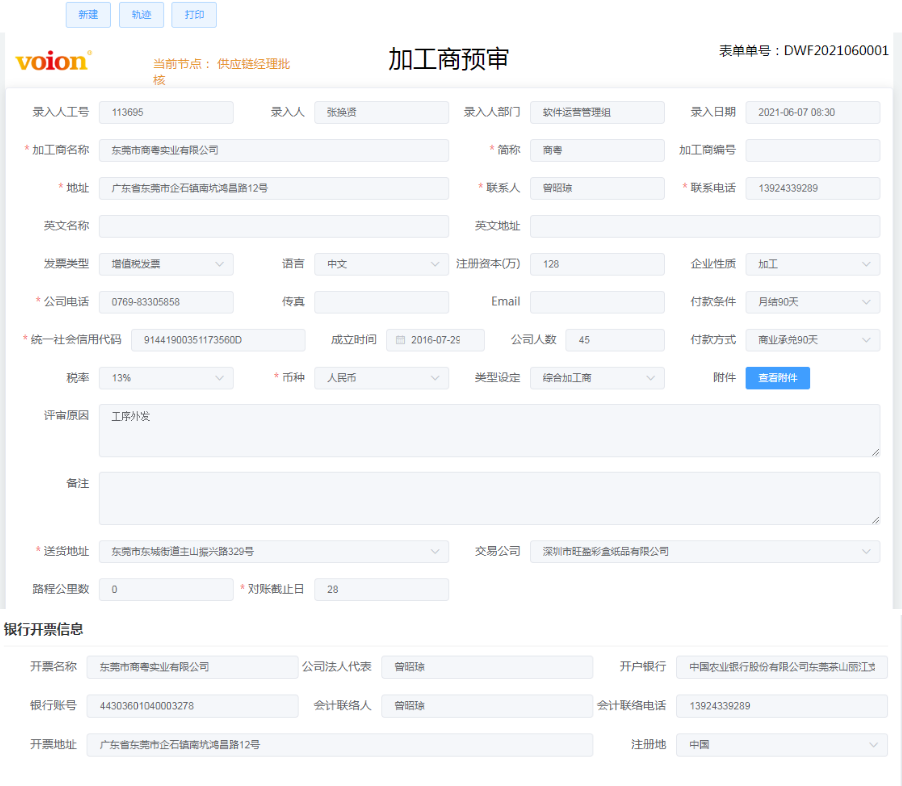Click the 当前节点 供应链经理批核 text
The image size is (902, 786).
[x=221, y=71]
